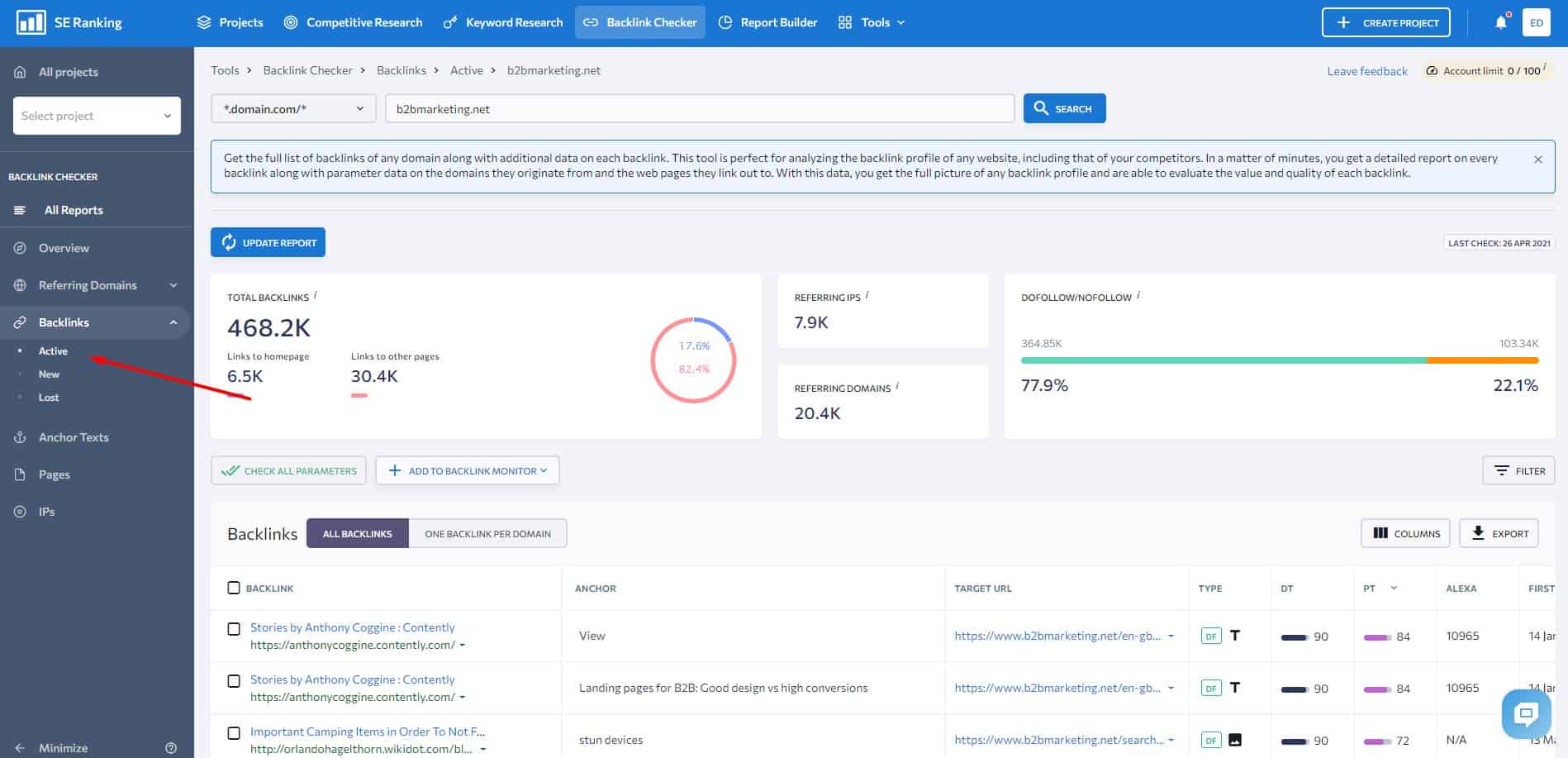
Task: Expand the target URL arrow in stun devices row
Action: [x=1171, y=741]
